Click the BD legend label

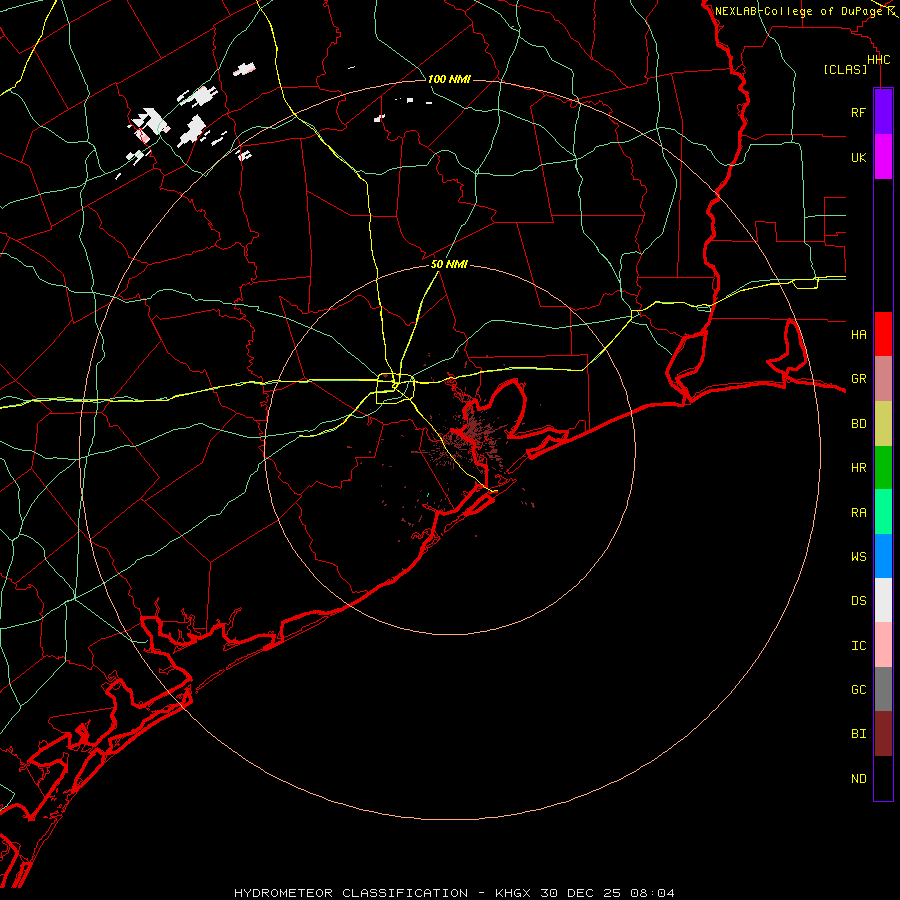[858, 424]
